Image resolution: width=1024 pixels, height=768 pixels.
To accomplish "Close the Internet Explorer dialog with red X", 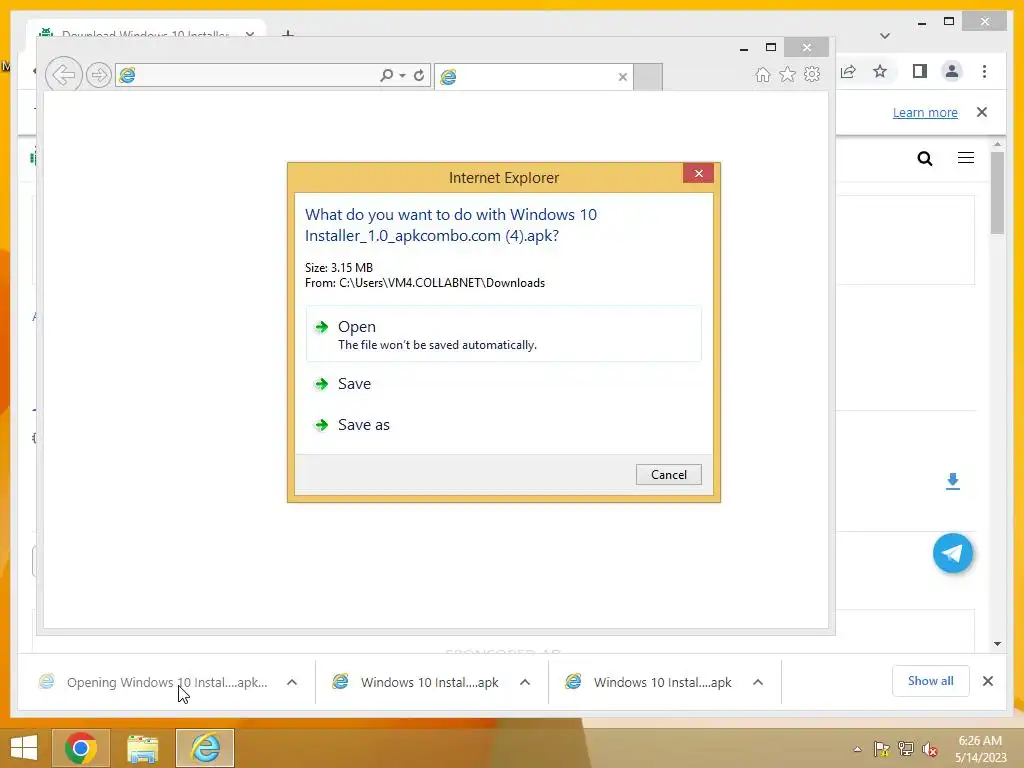I will 698,173.
